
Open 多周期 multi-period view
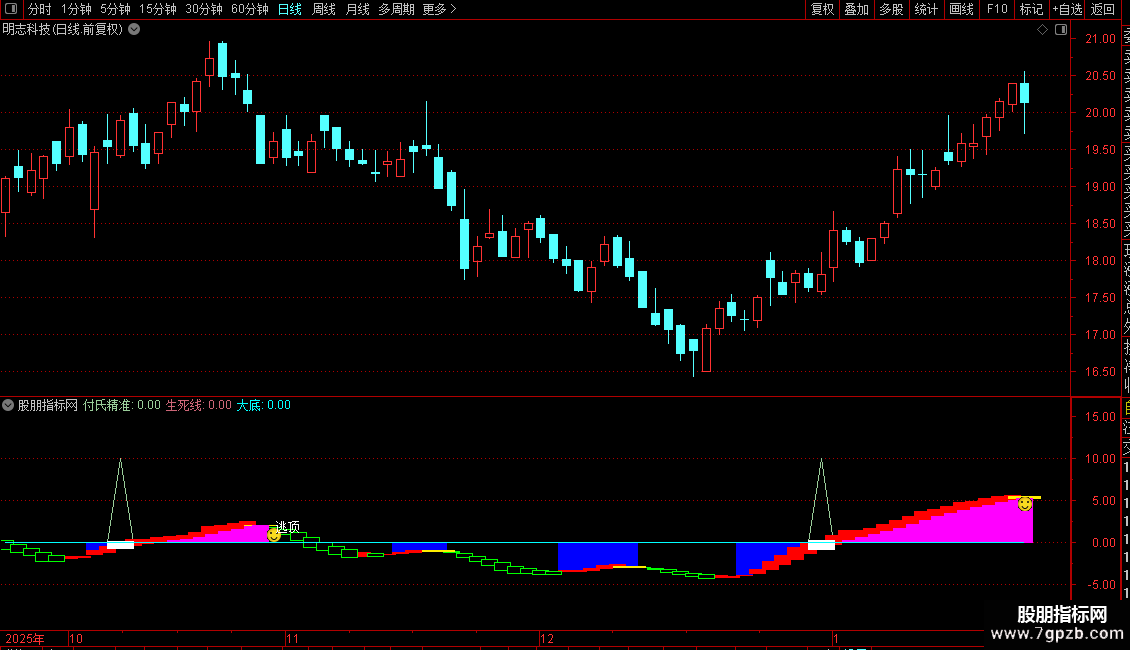click(x=396, y=9)
